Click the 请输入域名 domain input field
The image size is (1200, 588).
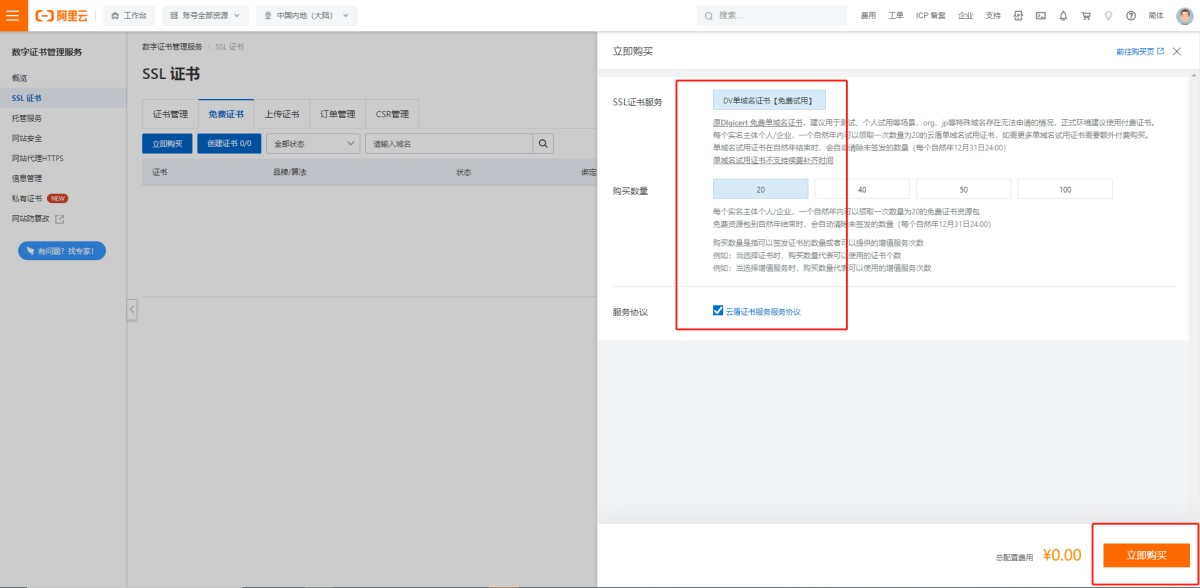(448, 144)
